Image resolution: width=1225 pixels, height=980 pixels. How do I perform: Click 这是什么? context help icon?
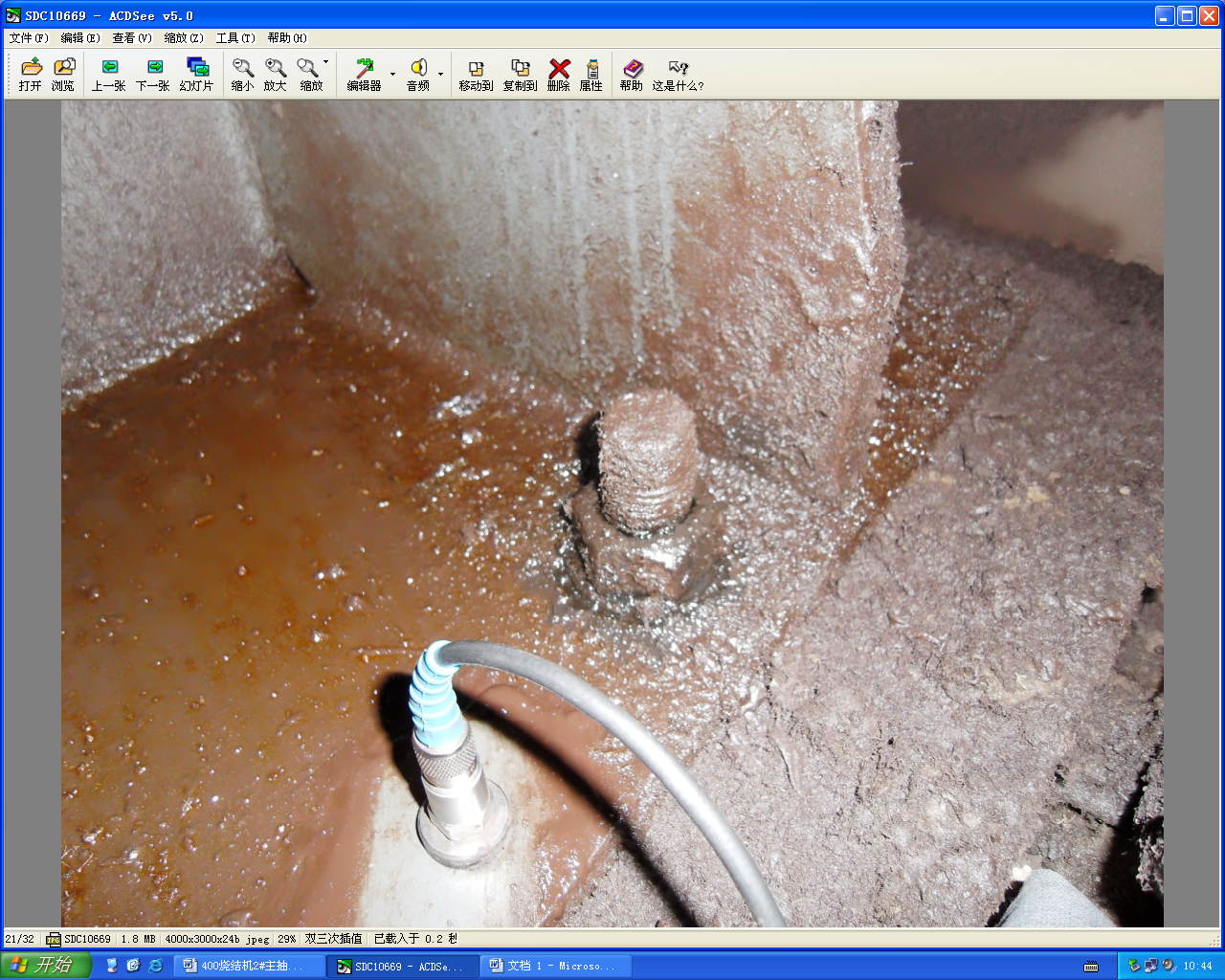(678, 75)
